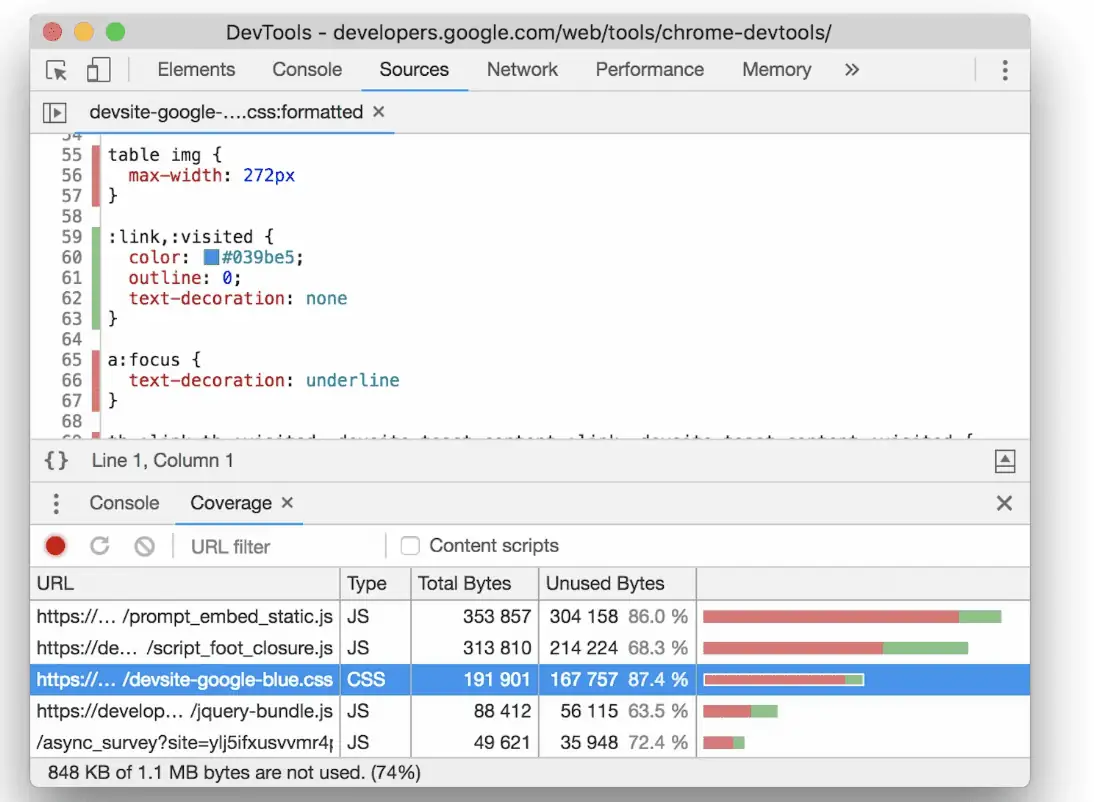Select the Memory panel tab
The image size is (1094, 802).
pyautogui.click(x=776, y=70)
